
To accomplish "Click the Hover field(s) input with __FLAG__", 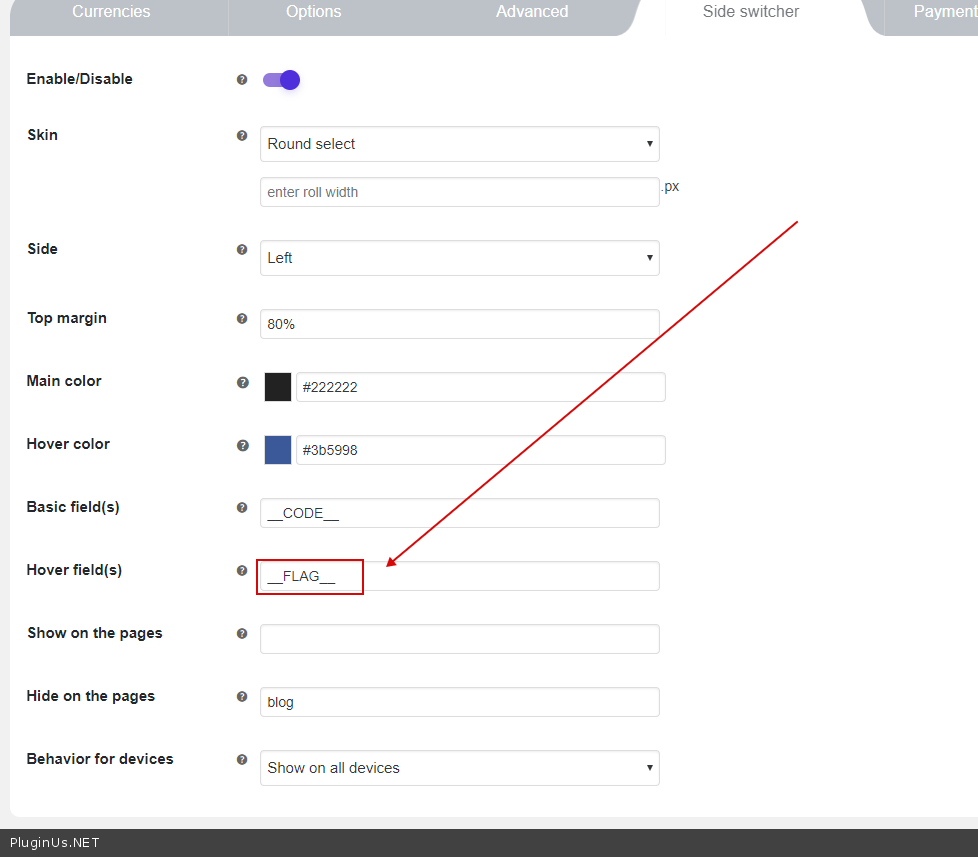I will [459, 576].
